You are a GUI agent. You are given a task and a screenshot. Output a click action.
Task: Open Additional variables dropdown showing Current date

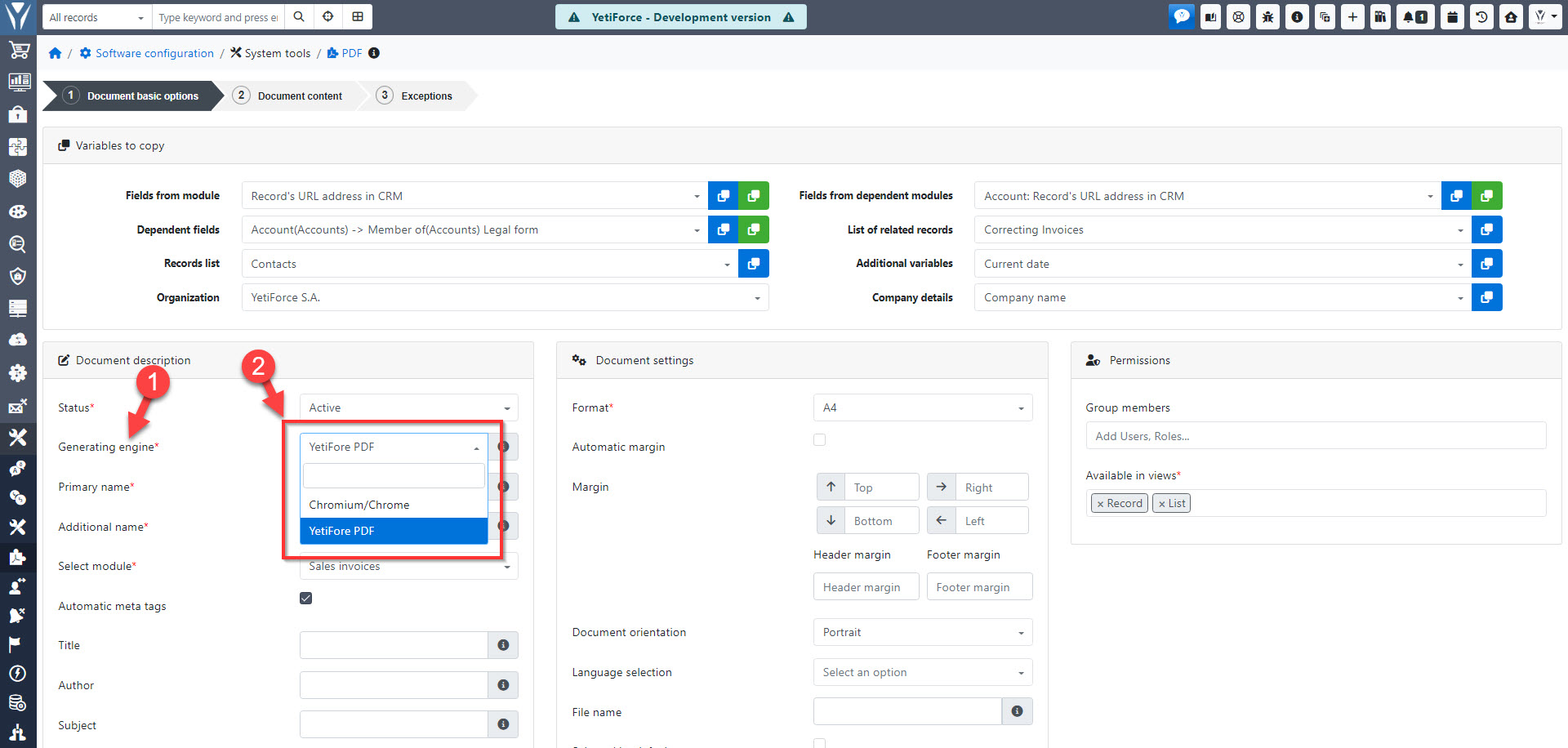pyautogui.click(x=1223, y=264)
